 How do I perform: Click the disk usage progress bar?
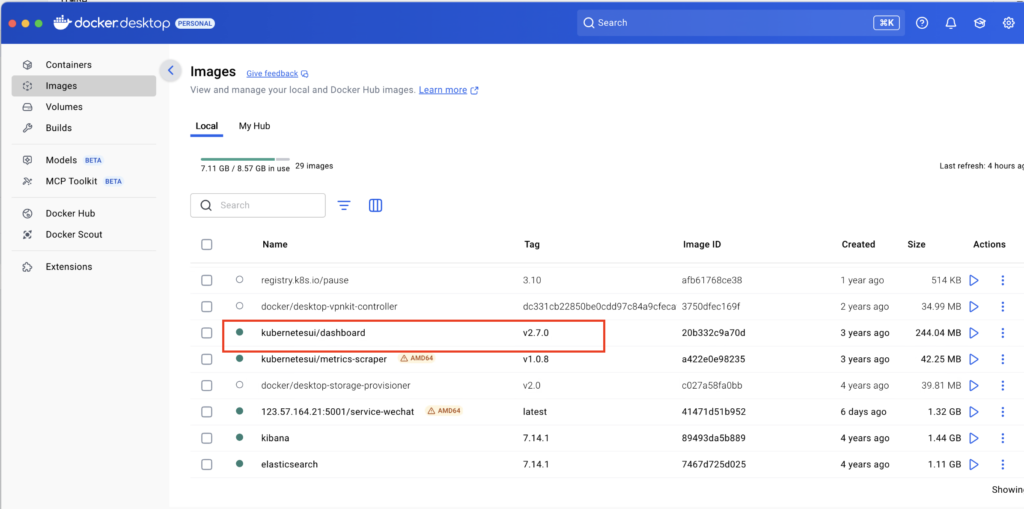(x=245, y=159)
